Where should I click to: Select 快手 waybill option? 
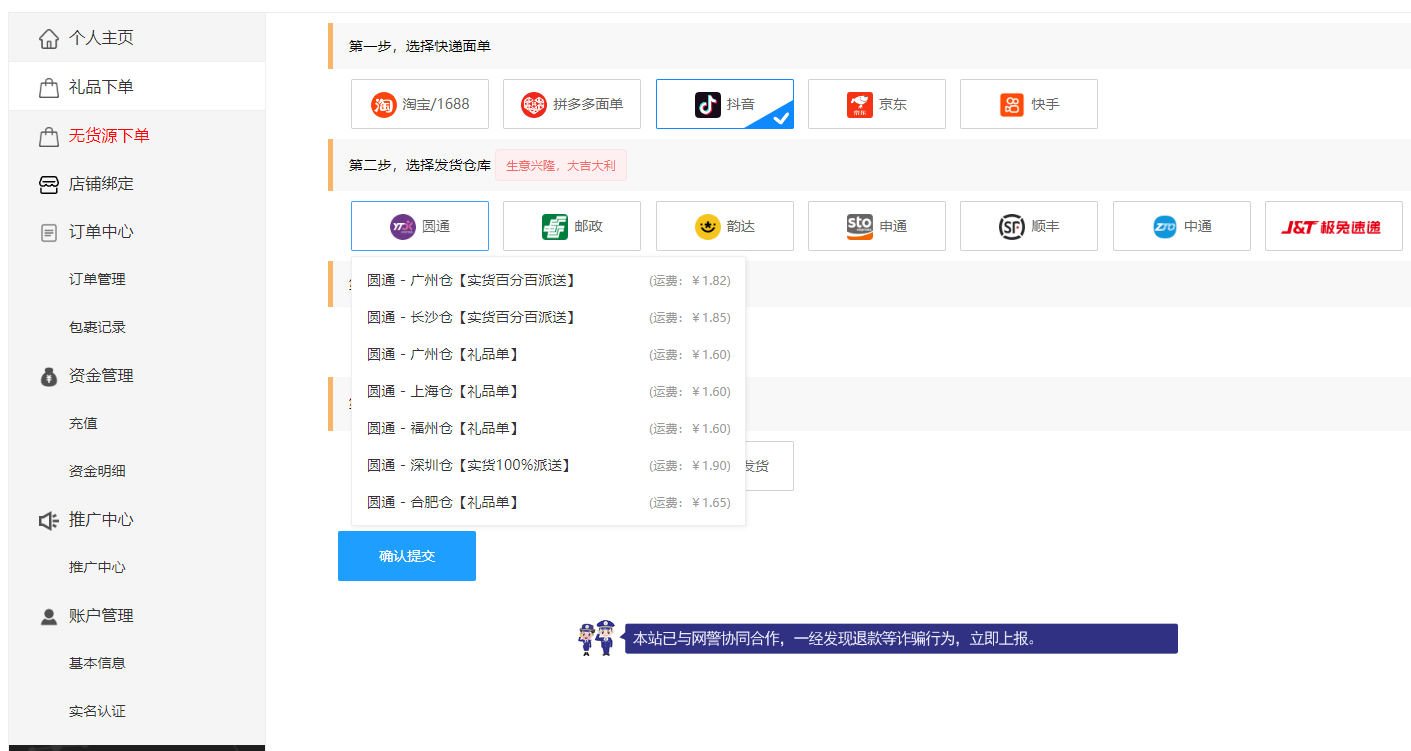[1029, 104]
